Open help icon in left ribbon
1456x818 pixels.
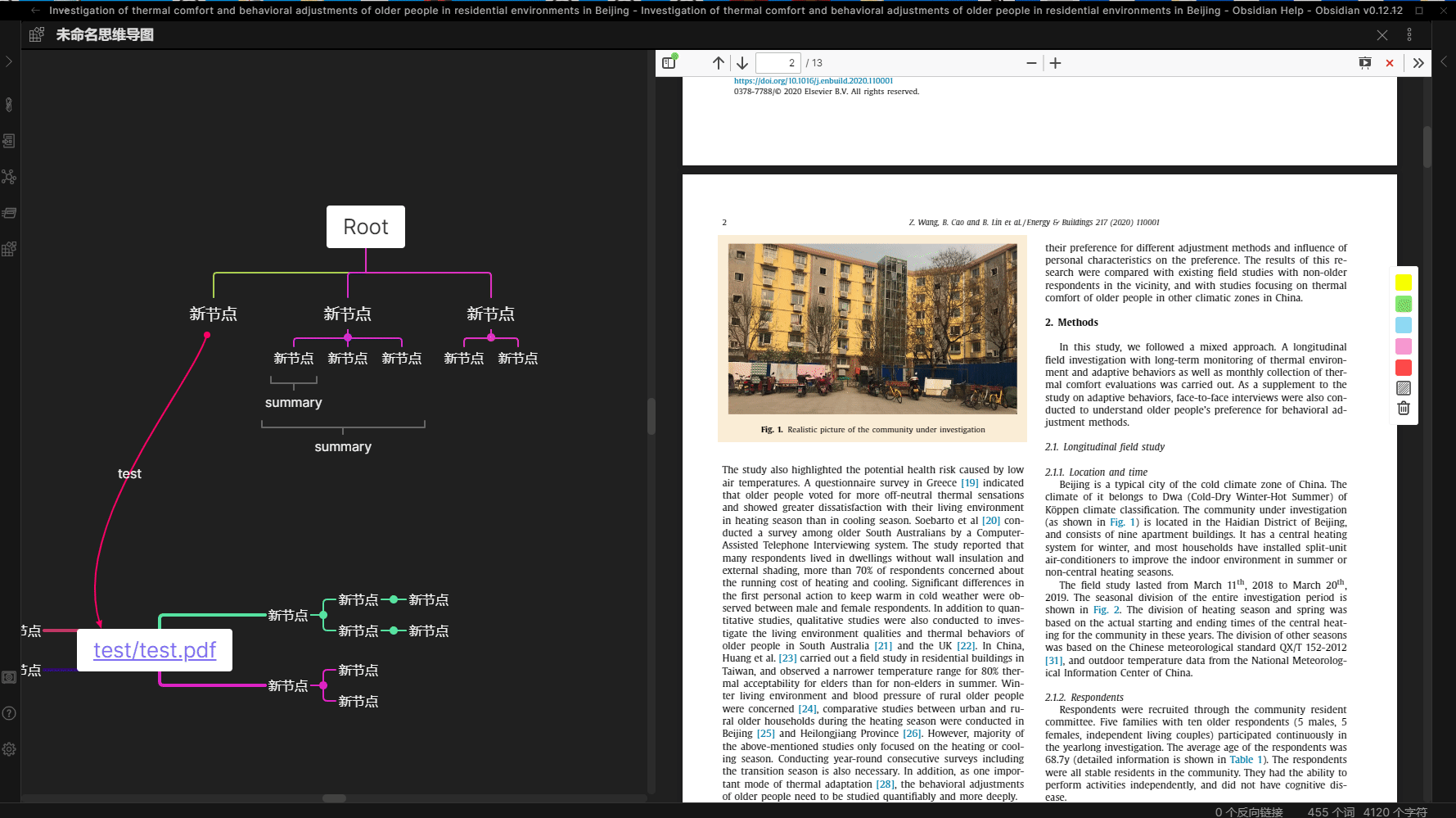click(9, 713)
